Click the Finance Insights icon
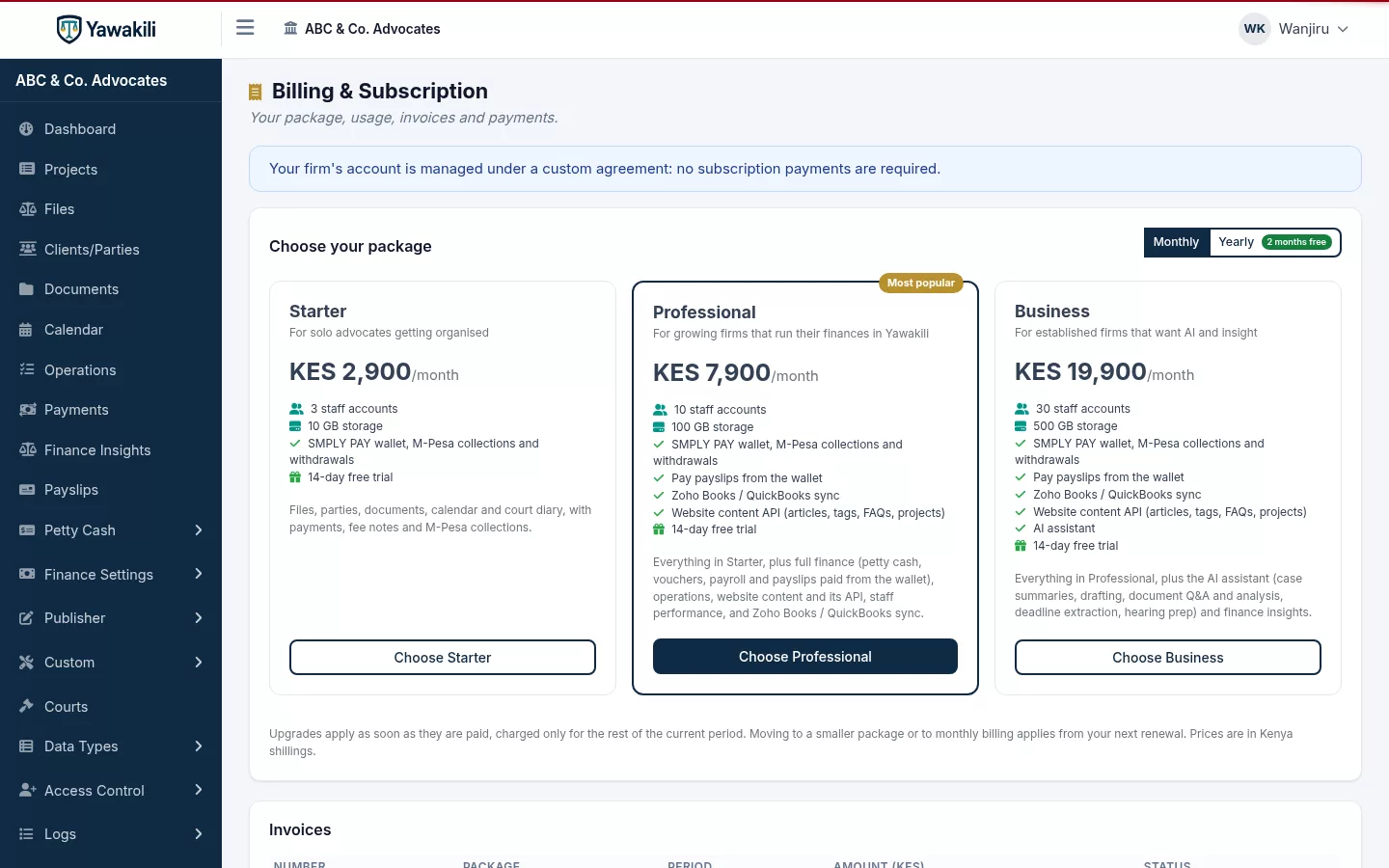 (27, 450)
